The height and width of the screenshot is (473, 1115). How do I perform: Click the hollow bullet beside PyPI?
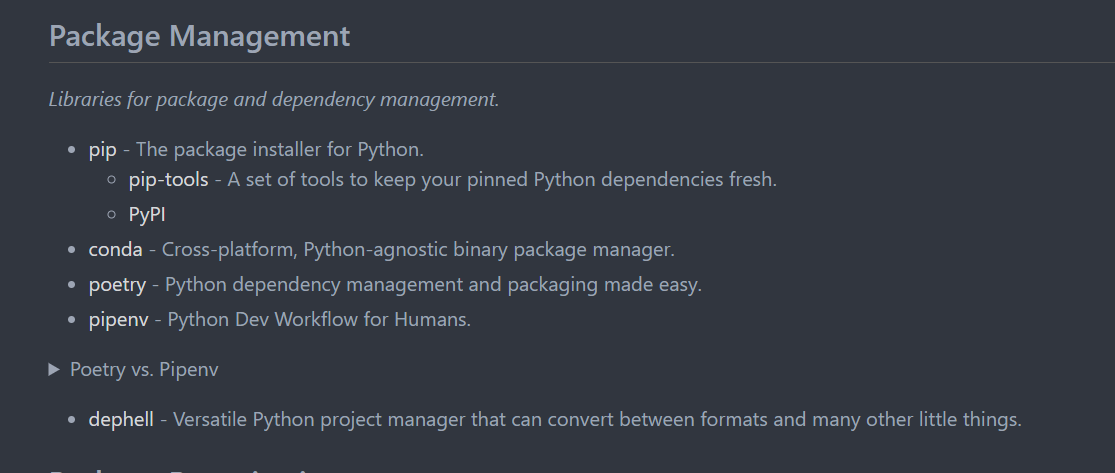click(113, 214)
